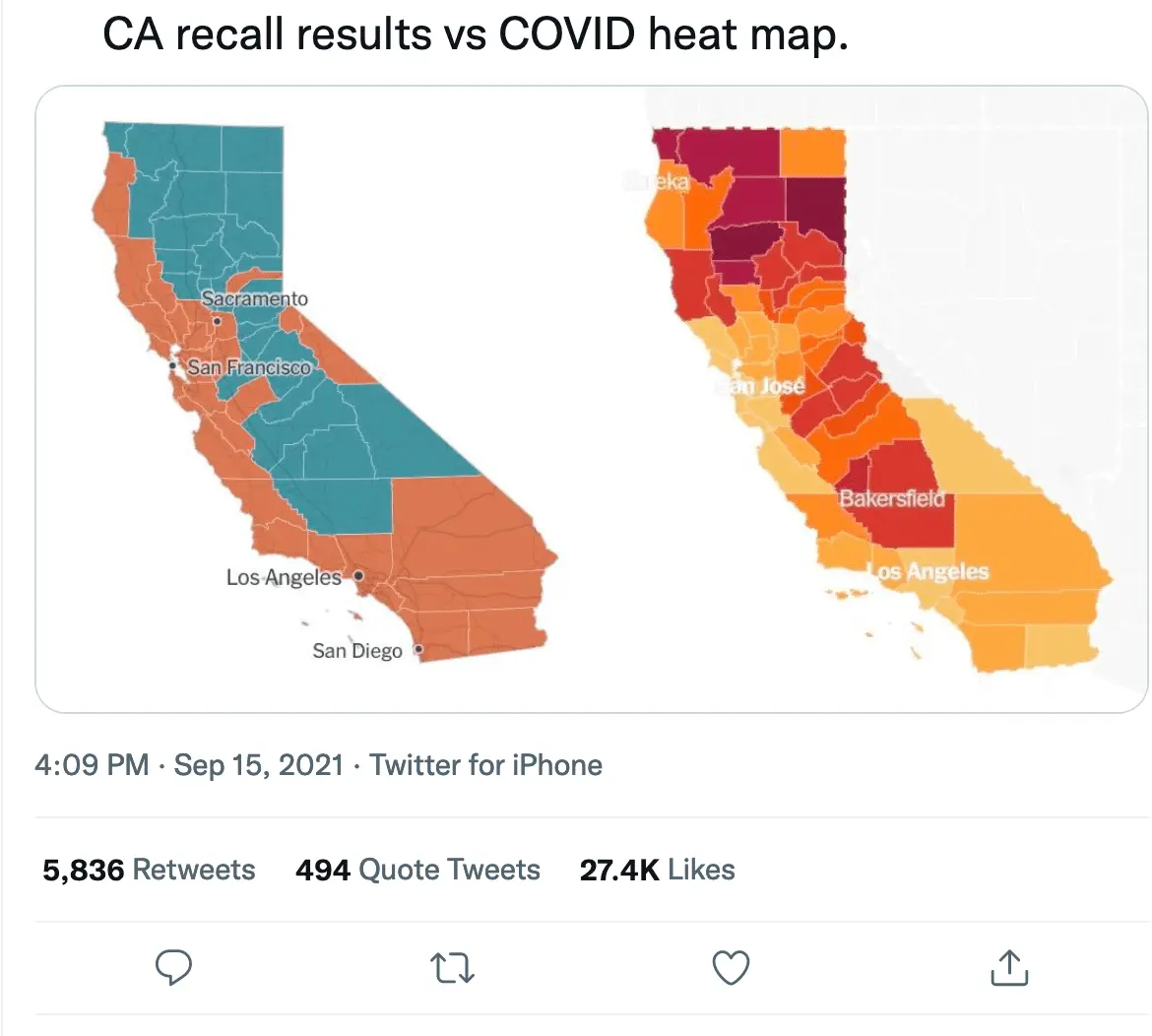This screenshot has height=1036, width=1152.
Task: Open the 494 Quote Tweets page
Action: pyautogui.click(x=416, y=870)
